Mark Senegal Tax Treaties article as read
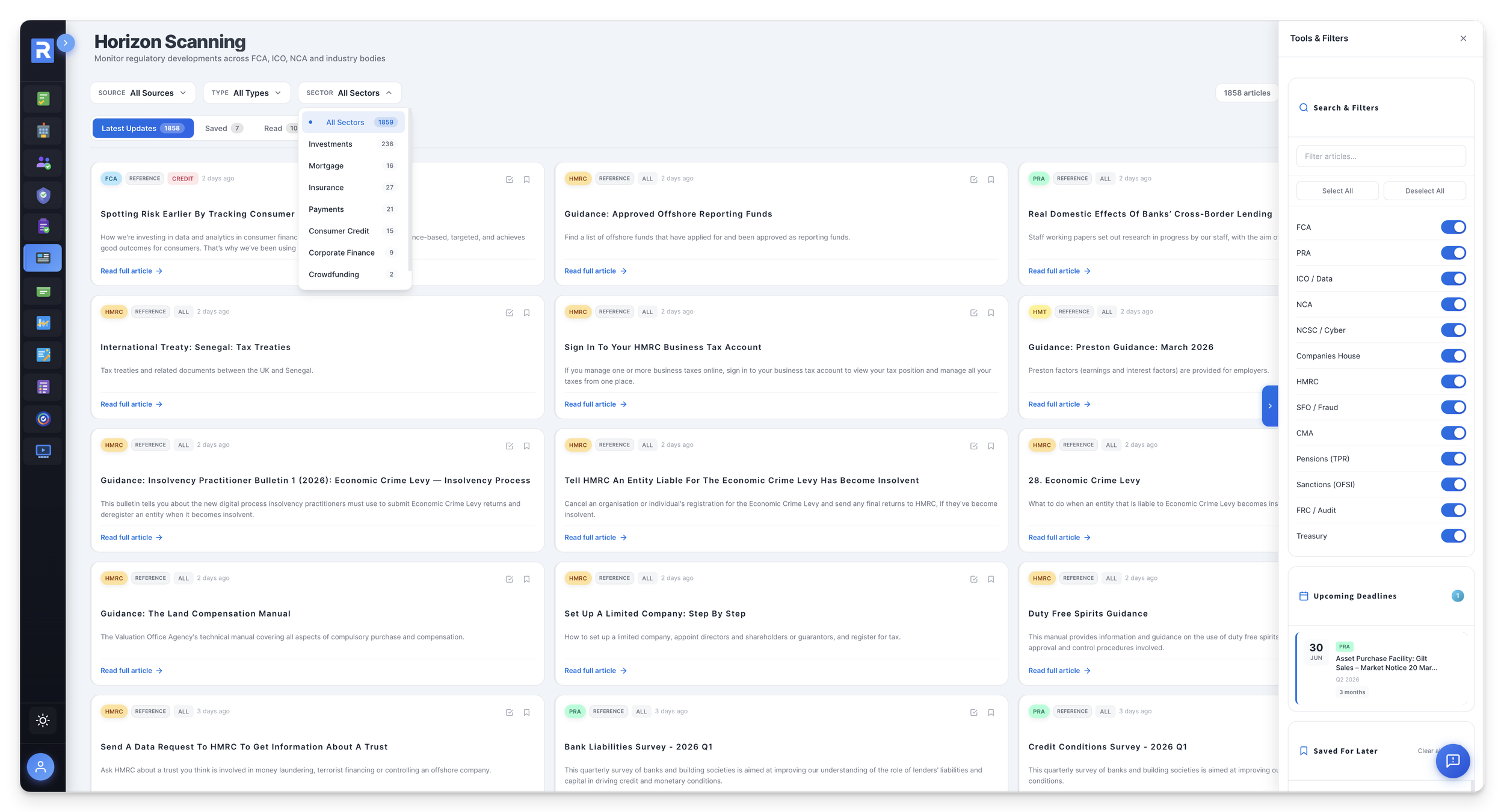The height and width of the screenshot is (812, 1504). point(509,313)
